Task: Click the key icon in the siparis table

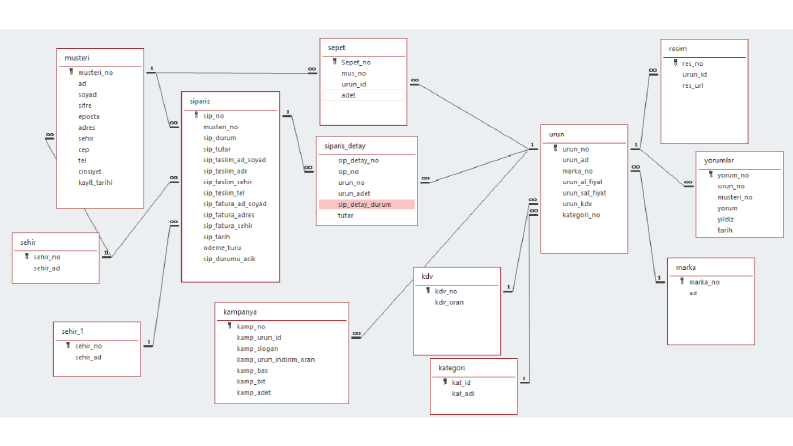Action: pos(196,115)
